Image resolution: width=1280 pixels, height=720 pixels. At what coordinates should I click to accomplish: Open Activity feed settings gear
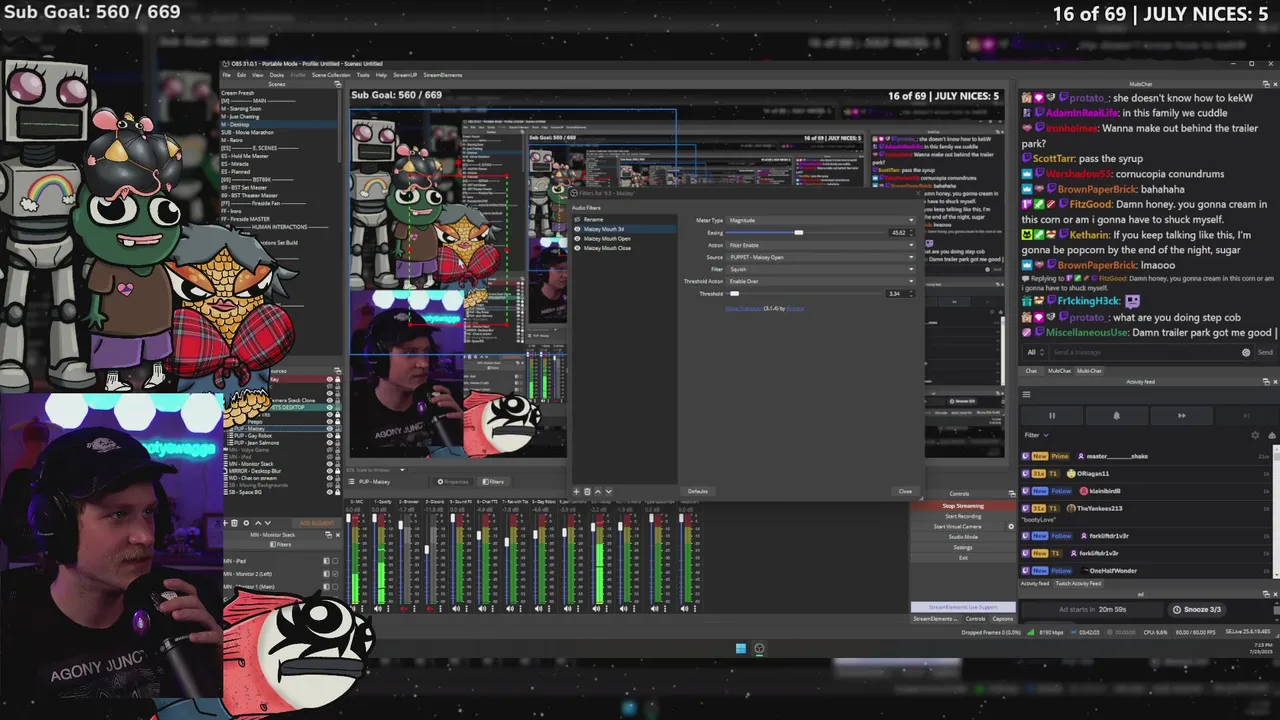pos(1255,435)
